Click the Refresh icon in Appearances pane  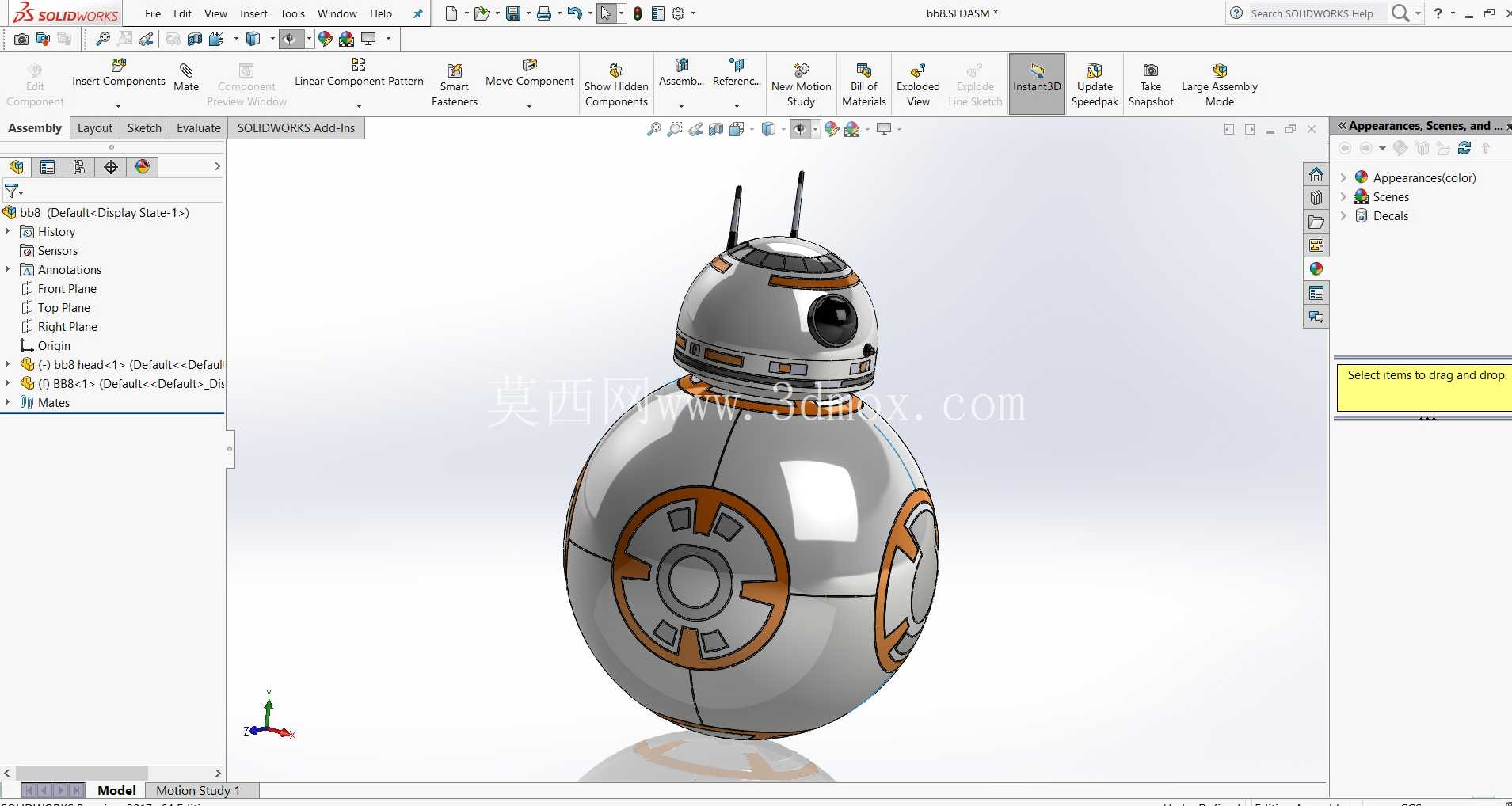coord(1464,148)
